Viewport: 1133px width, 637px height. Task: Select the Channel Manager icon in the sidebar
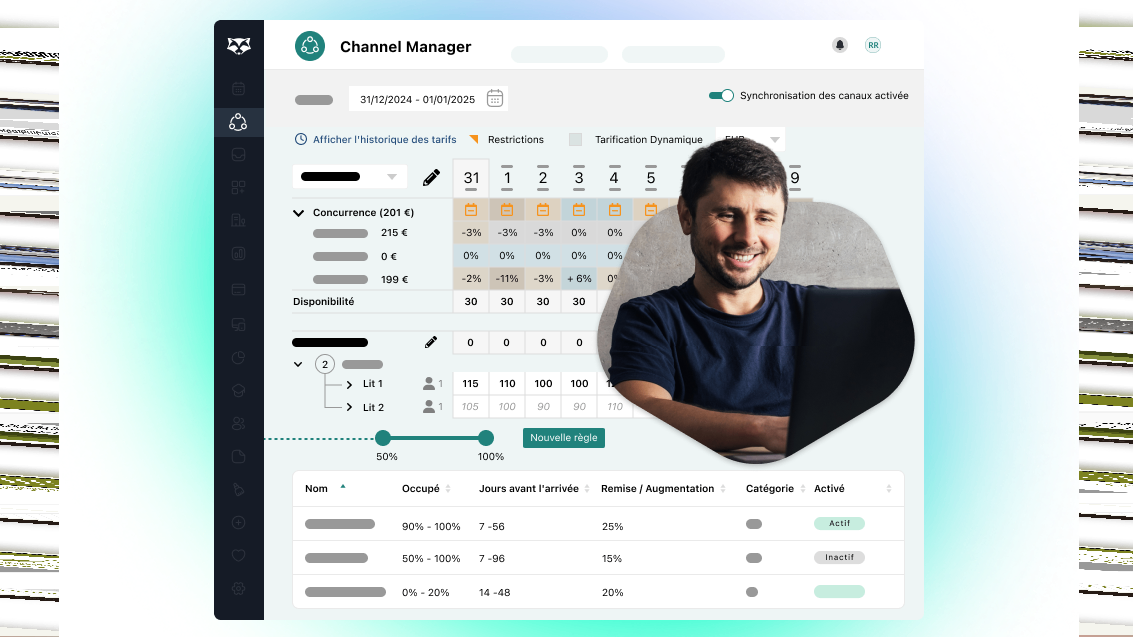tap(238, 122)
